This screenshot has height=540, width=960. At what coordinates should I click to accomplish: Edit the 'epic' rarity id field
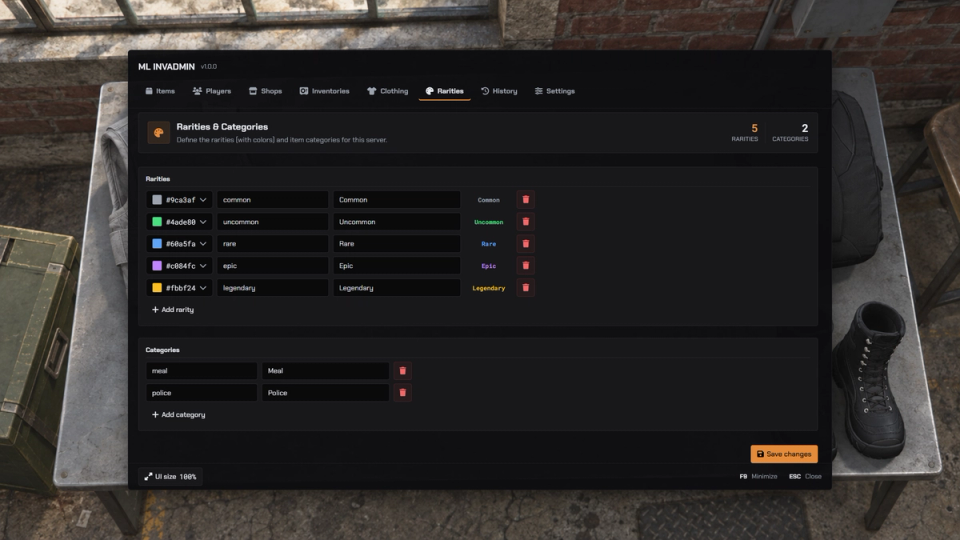(272, 266)
